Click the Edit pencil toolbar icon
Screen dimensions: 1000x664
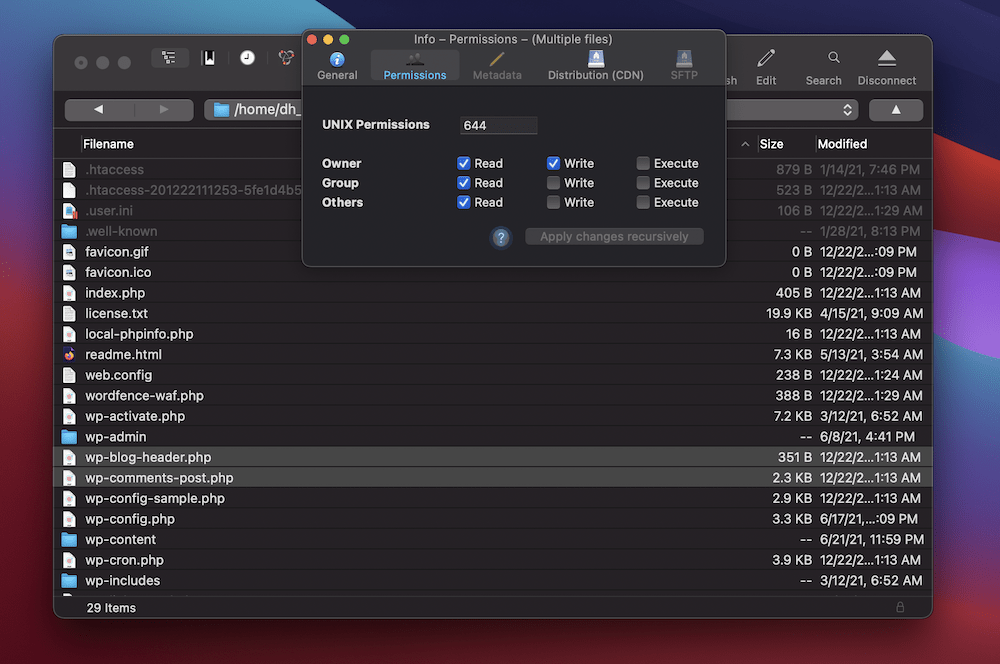coord(766,66)
